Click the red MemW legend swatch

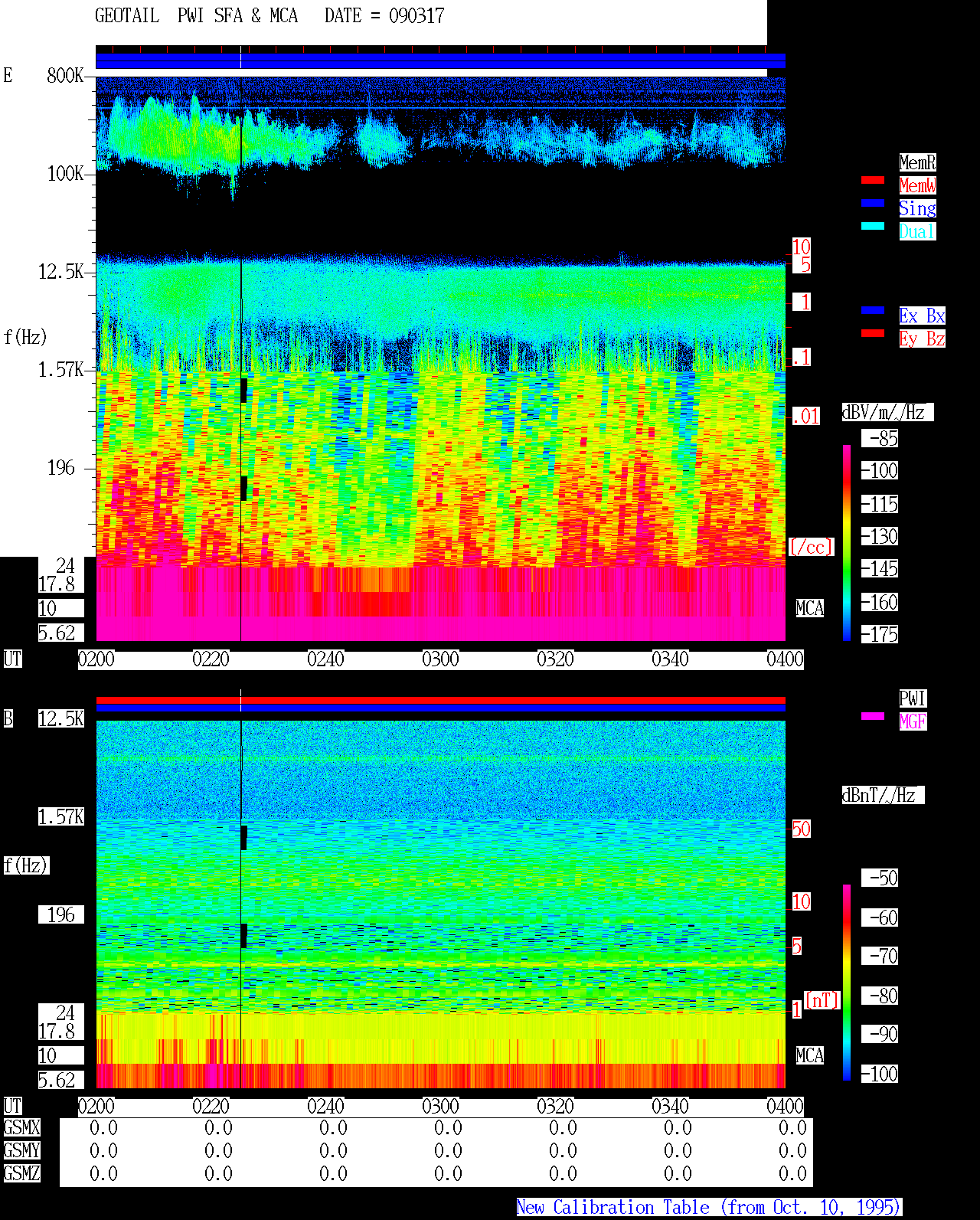pyautogui.click(x=873, y=180)
